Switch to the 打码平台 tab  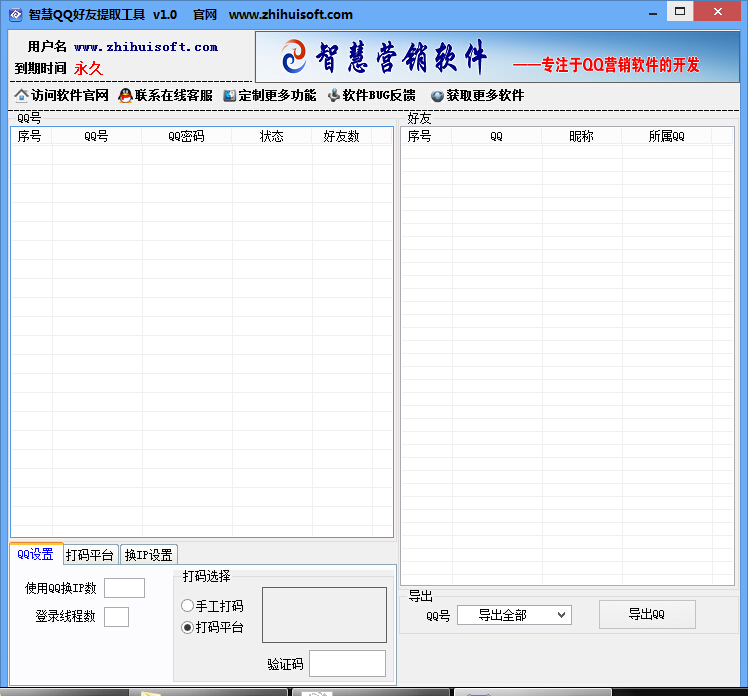pyautogui.click(x=90, y=555)
